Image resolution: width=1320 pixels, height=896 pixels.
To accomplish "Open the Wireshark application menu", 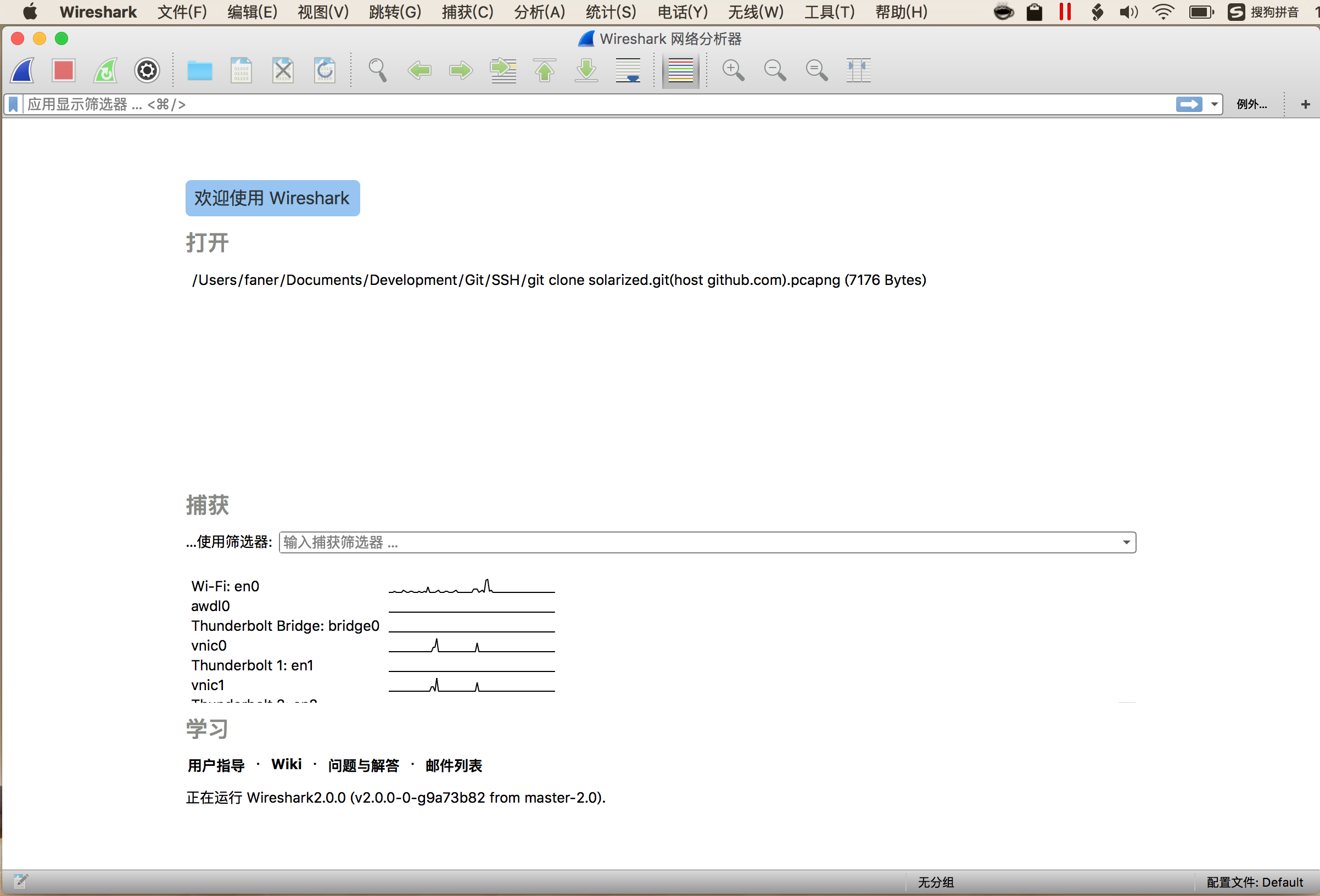I will click(98, 12).
